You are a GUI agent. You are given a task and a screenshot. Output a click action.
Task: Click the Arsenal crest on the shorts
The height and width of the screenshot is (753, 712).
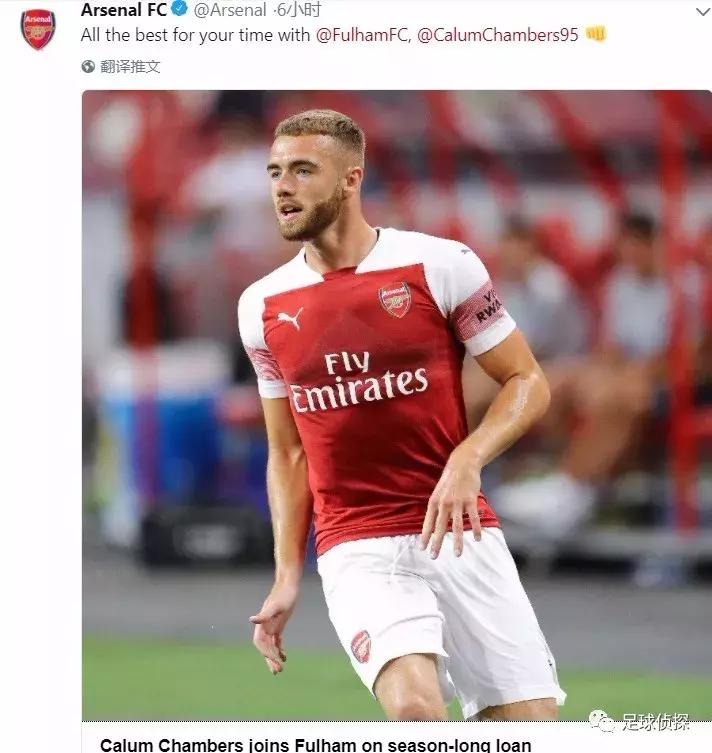pos(360,646)
